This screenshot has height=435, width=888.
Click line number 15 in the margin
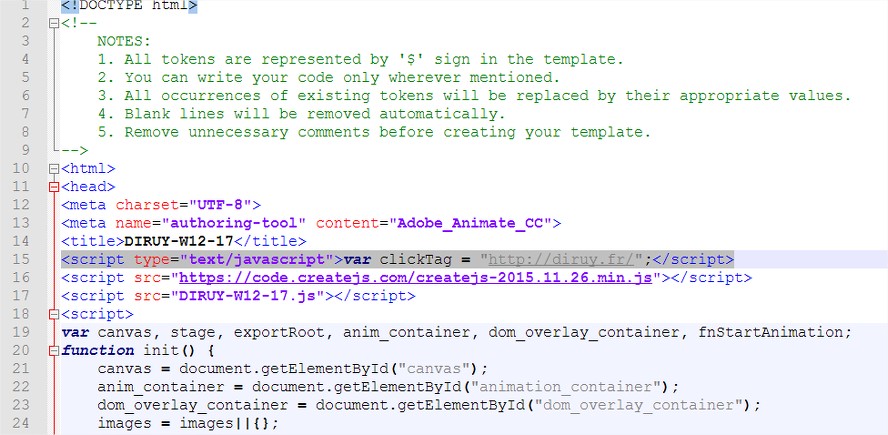coord(20,259)
